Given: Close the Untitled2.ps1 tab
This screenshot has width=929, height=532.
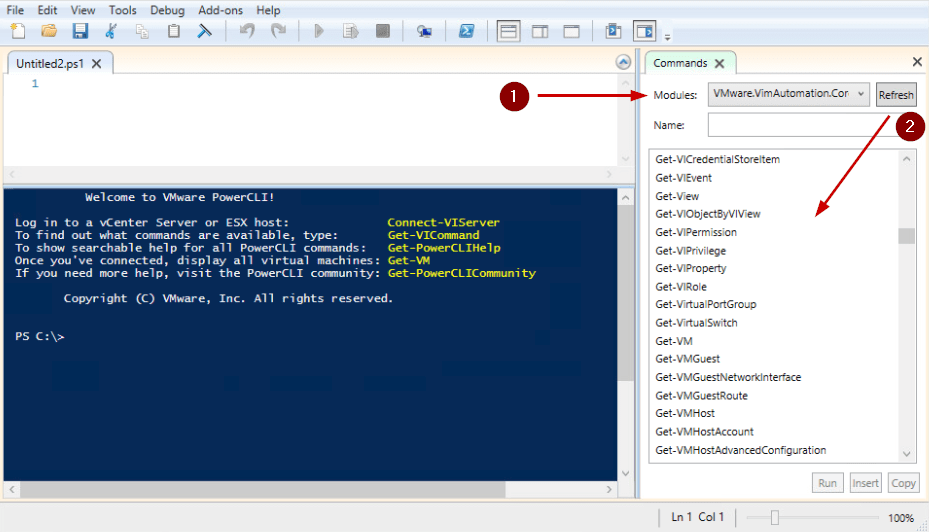Looking at the screenshot, I should (x=97, y=63).
